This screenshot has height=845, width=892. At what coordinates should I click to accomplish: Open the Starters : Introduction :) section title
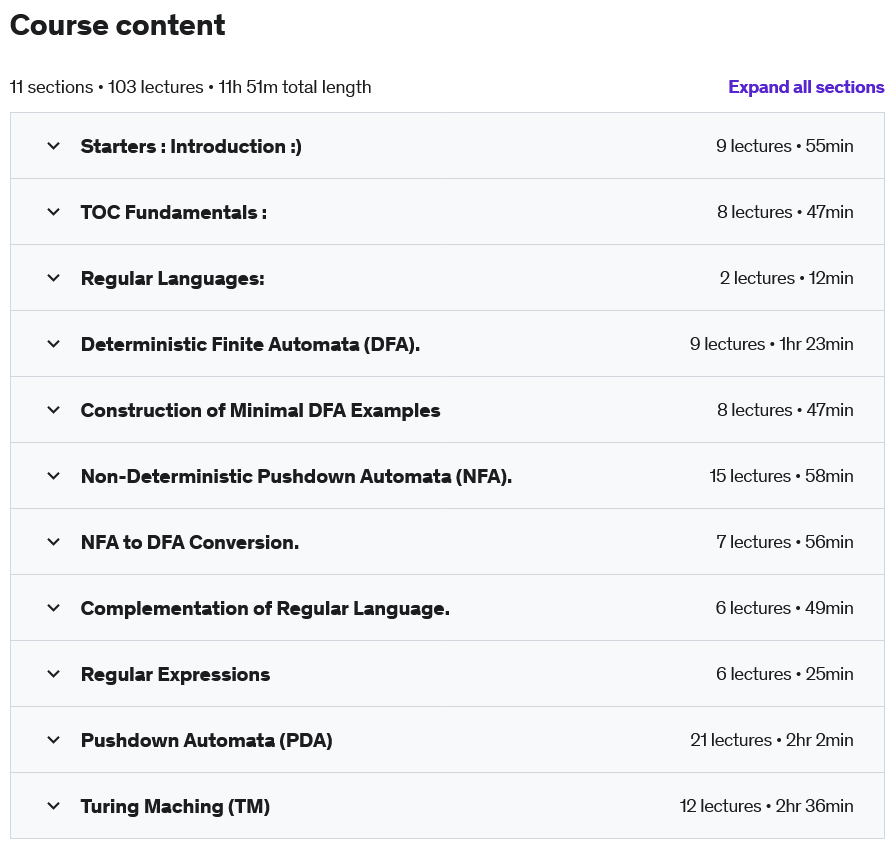191,146
